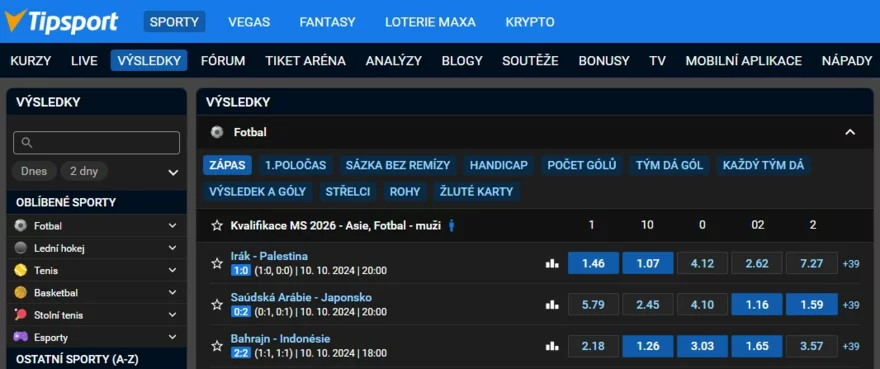Click the Basketbal ball icon
Image resolution: width=880 pixels, height=369 pixels.
coord(21,293)
